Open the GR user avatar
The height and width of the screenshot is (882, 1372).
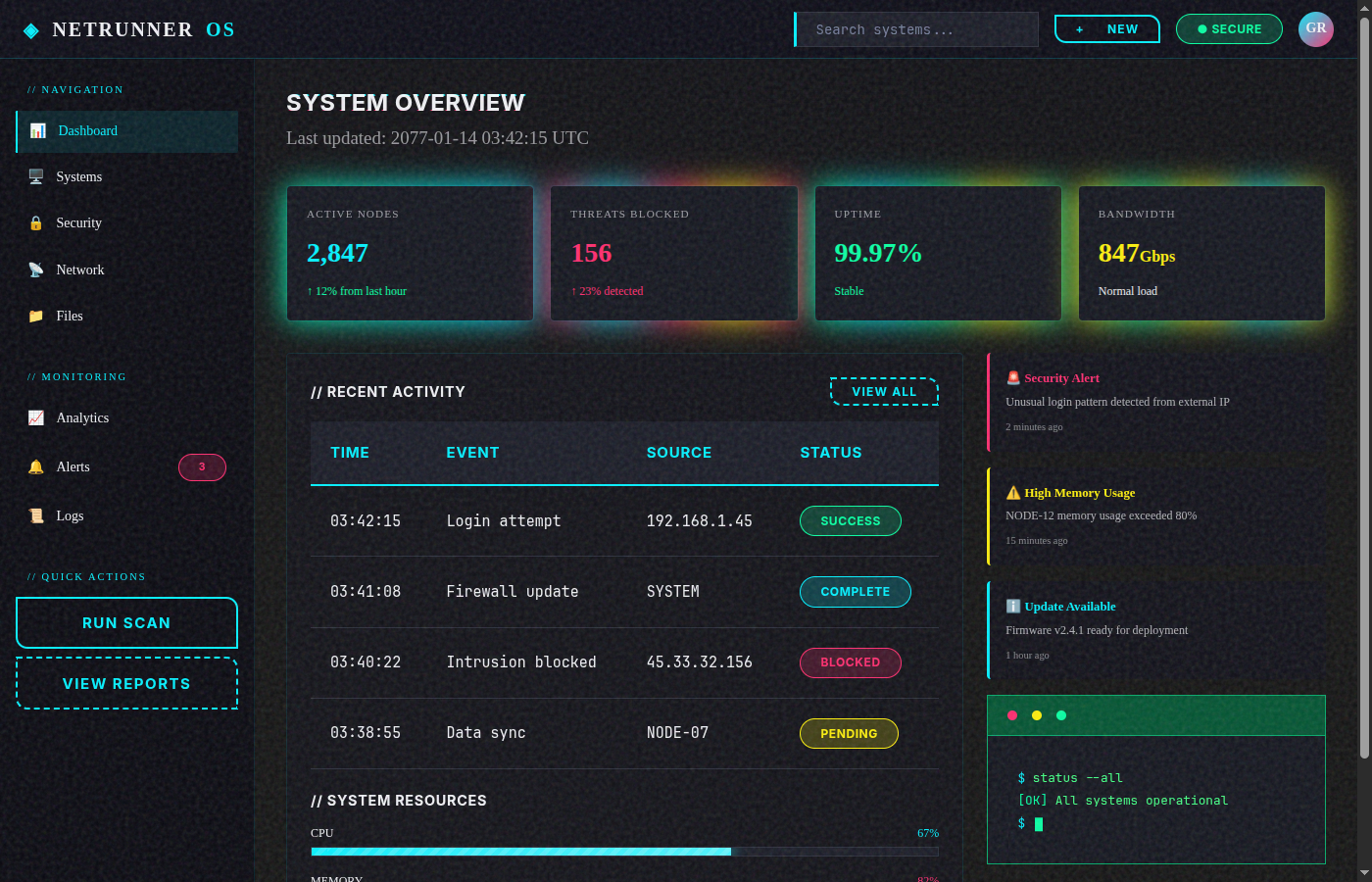point(1316,29)
